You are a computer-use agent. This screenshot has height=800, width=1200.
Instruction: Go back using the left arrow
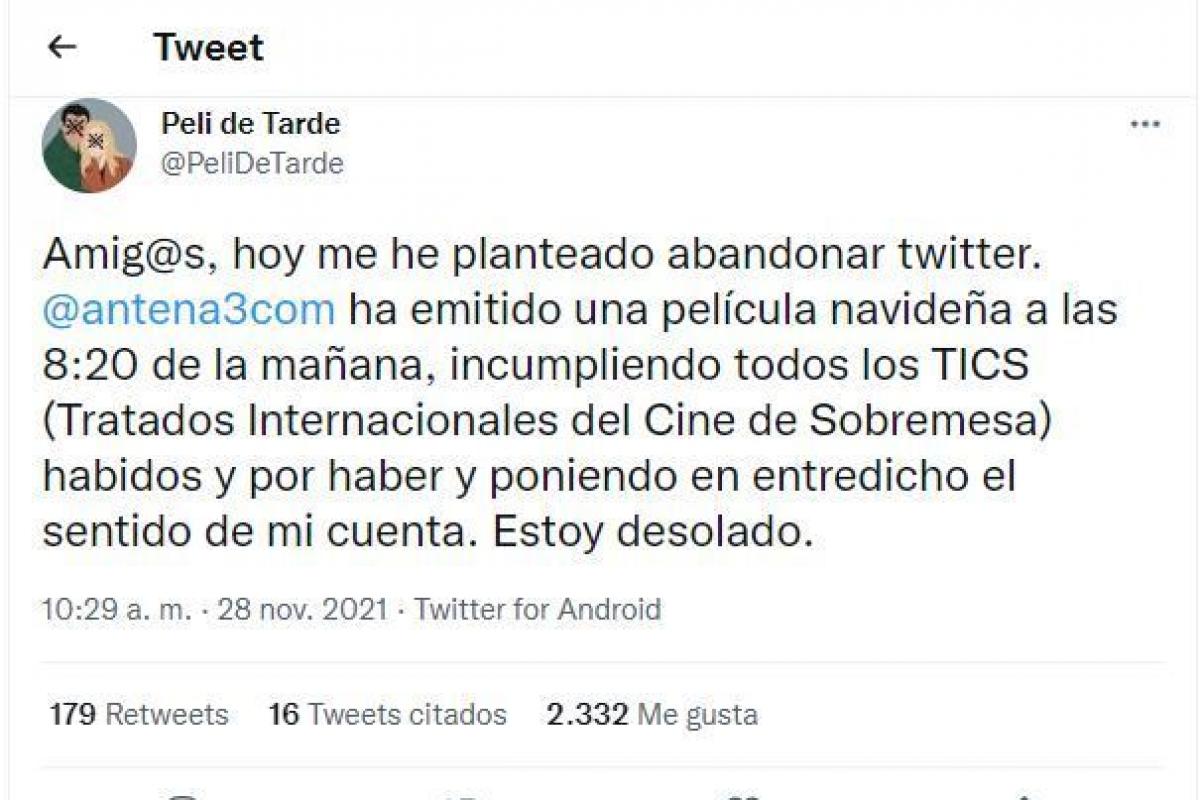pos(62,47)
